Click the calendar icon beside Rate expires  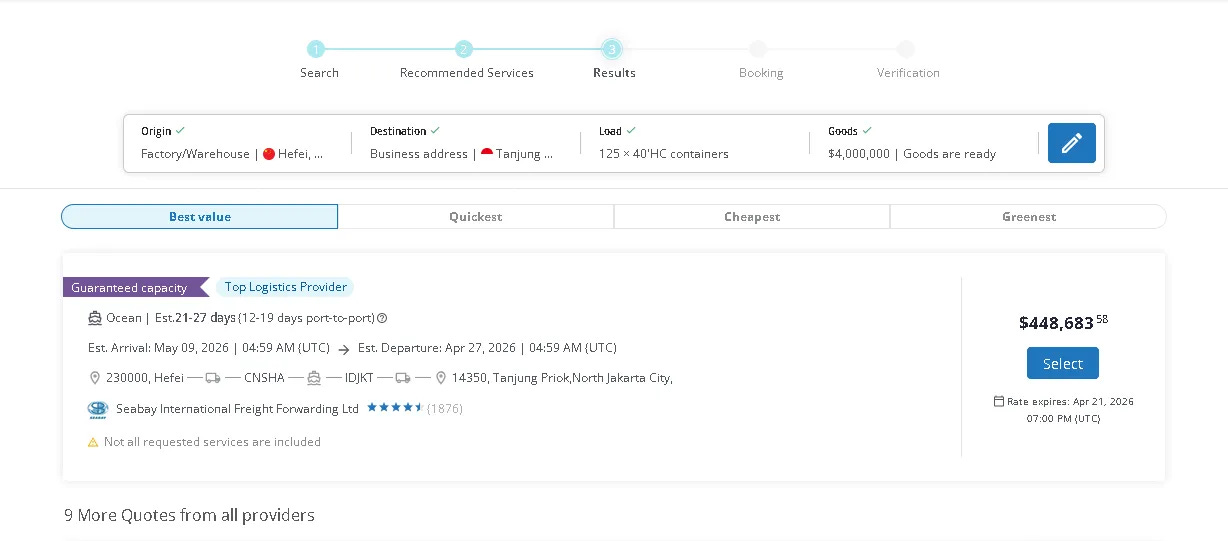point(998,401)
